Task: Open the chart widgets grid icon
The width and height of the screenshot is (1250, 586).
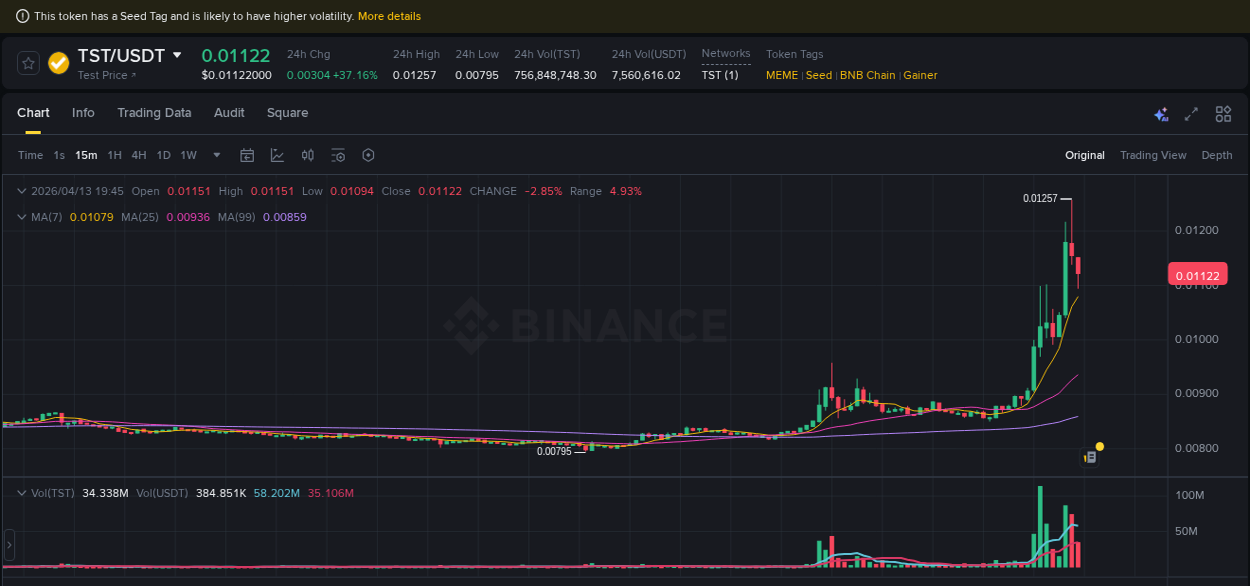Action: pos(1223,114)
